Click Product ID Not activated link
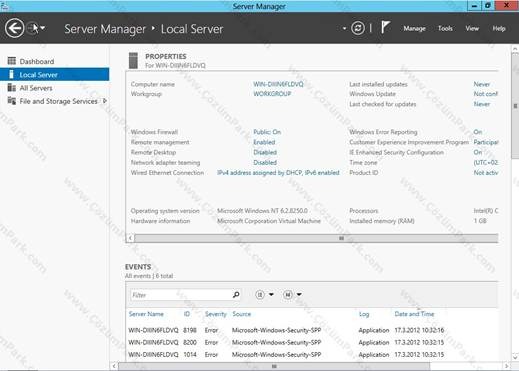The width and height of the screenshot is (519, 371). click(x=486, y=173)
